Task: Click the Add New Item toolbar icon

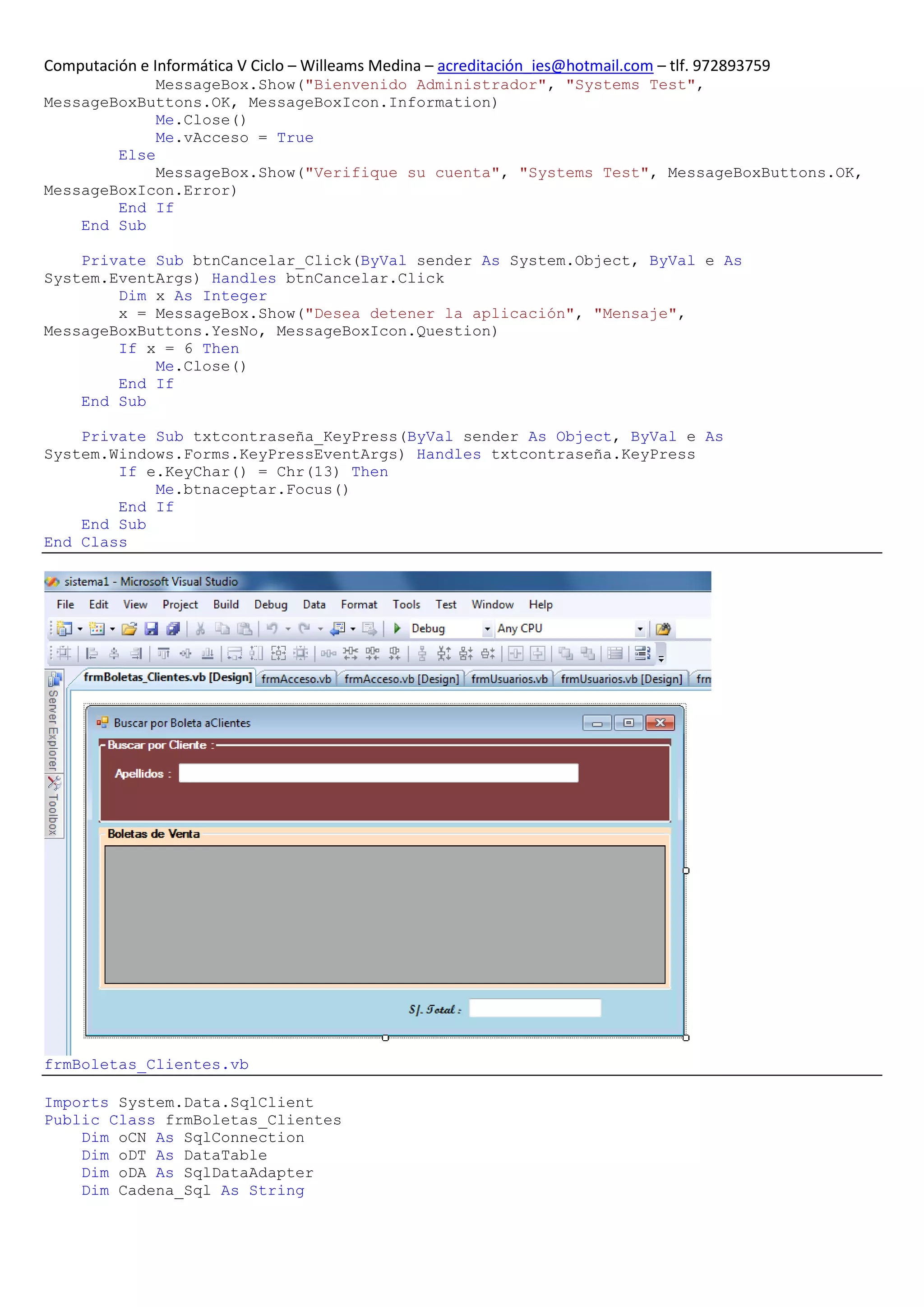Action: pyautogui.click(x=97, y=629)
